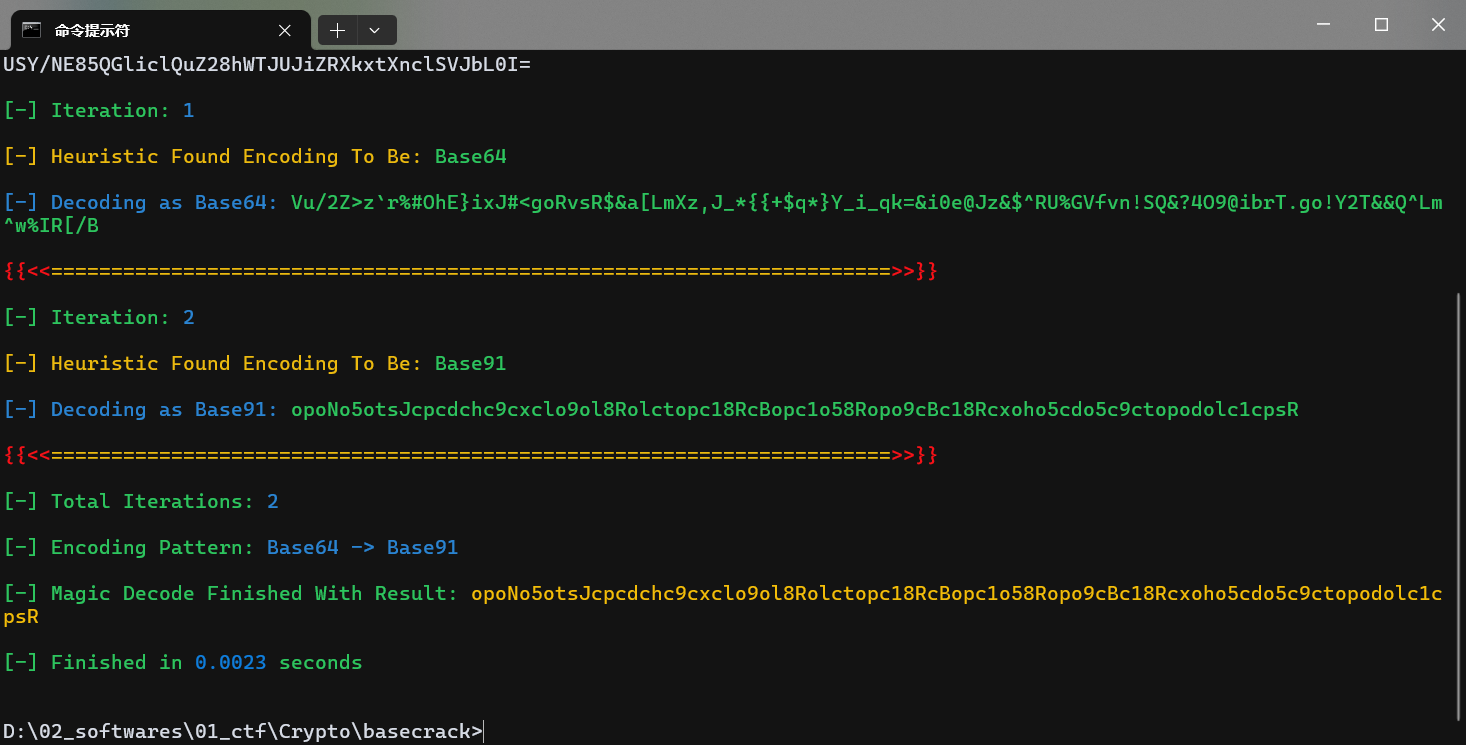Click the 'Finished in 0.0023 seconds' line

click(x=183, y=663)
